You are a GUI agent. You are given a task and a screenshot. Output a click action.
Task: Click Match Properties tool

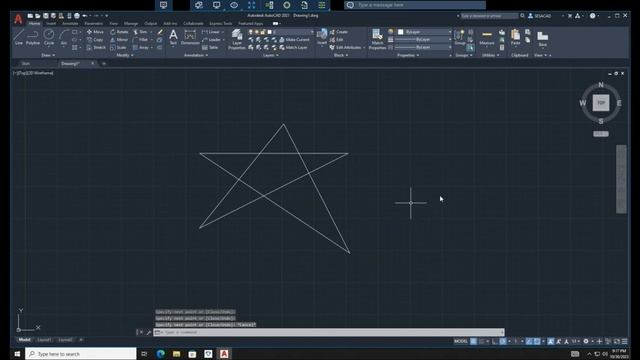(x=377, y=39)
